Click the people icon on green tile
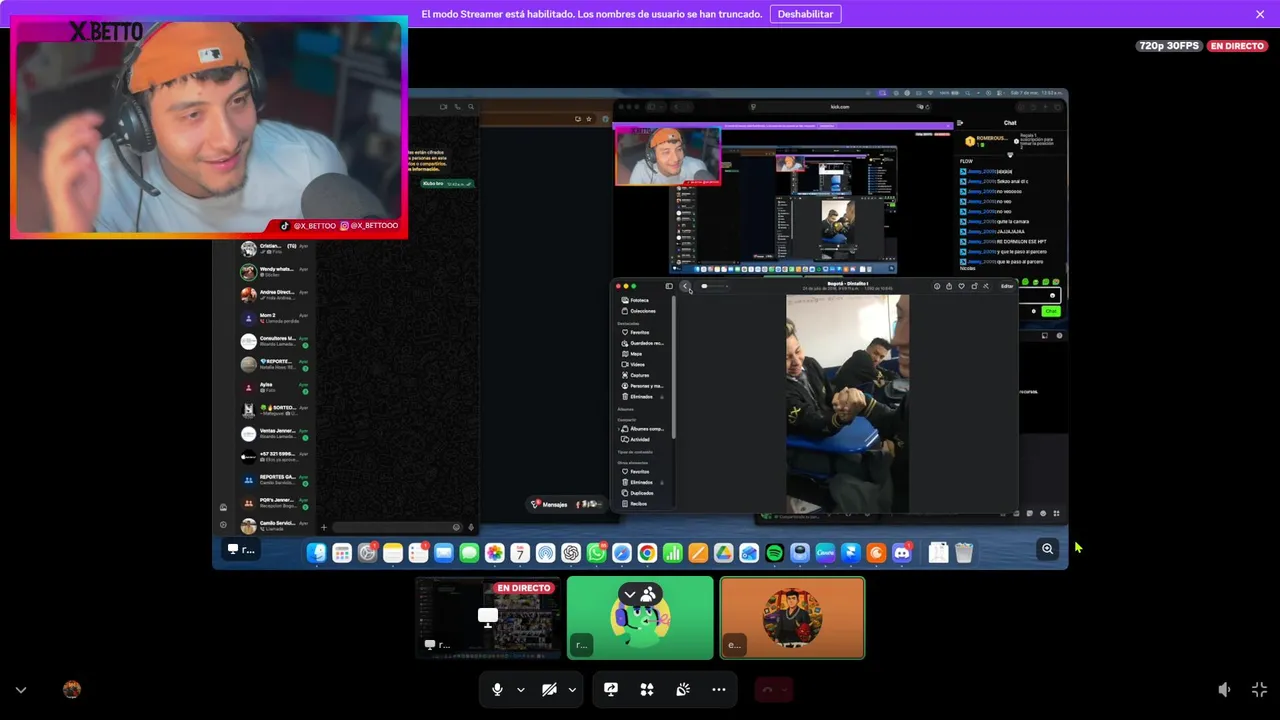Viewport: 1280px width, 720px height. click(x=649, y=595)
